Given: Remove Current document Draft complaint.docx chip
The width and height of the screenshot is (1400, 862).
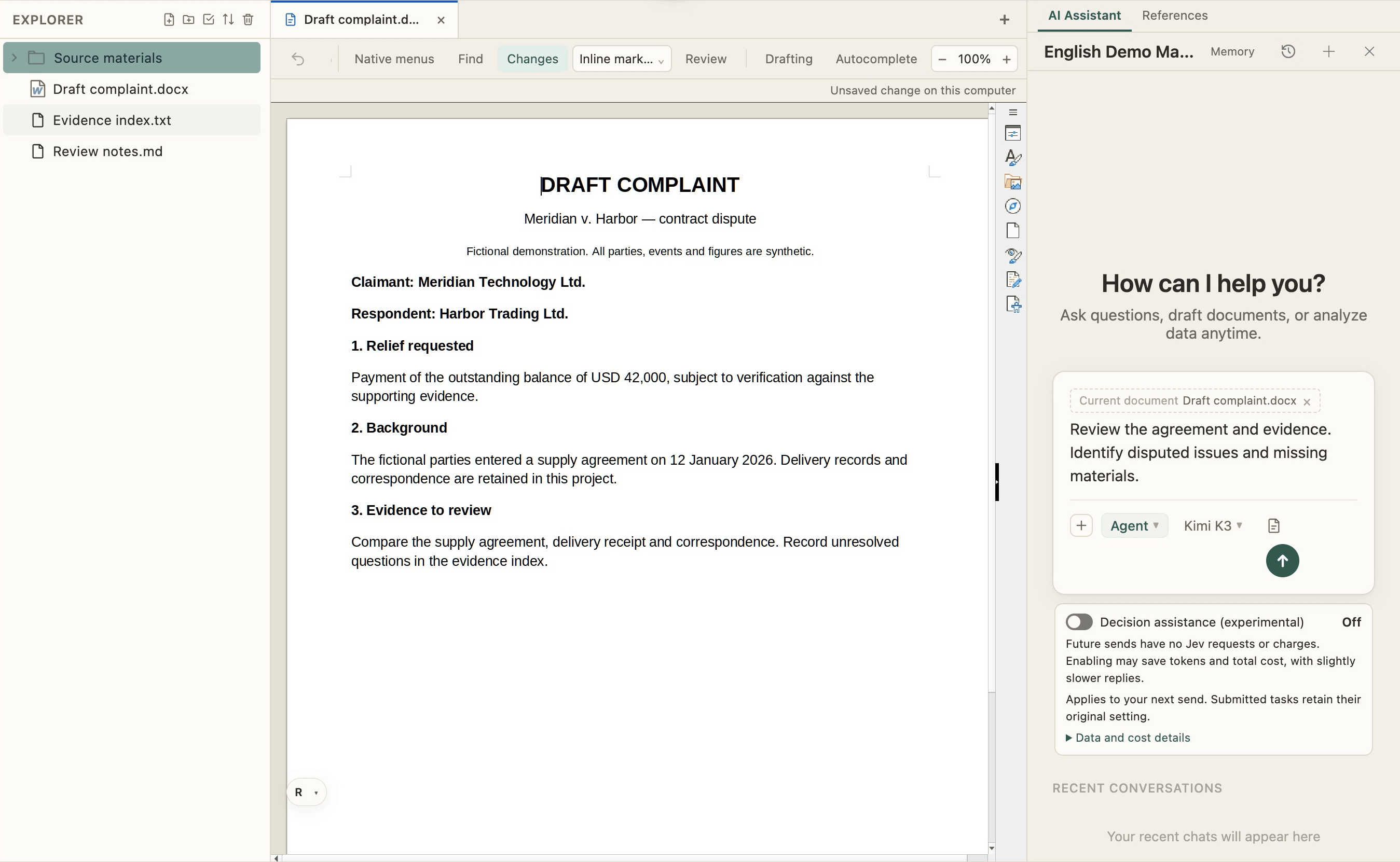Looking at the screenshot, I should (x=1307, y=402).
